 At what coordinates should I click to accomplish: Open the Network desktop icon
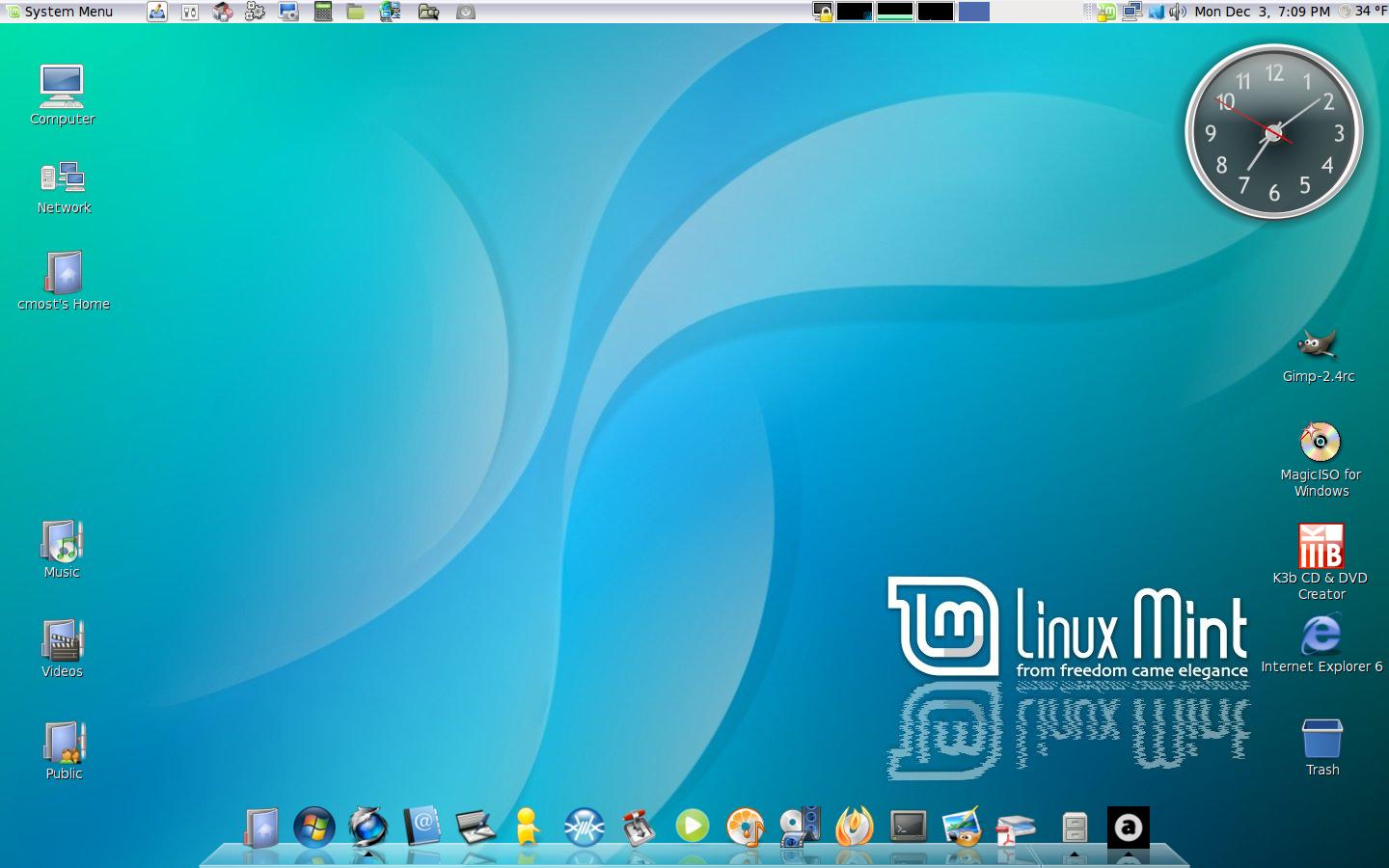[64, 187]
